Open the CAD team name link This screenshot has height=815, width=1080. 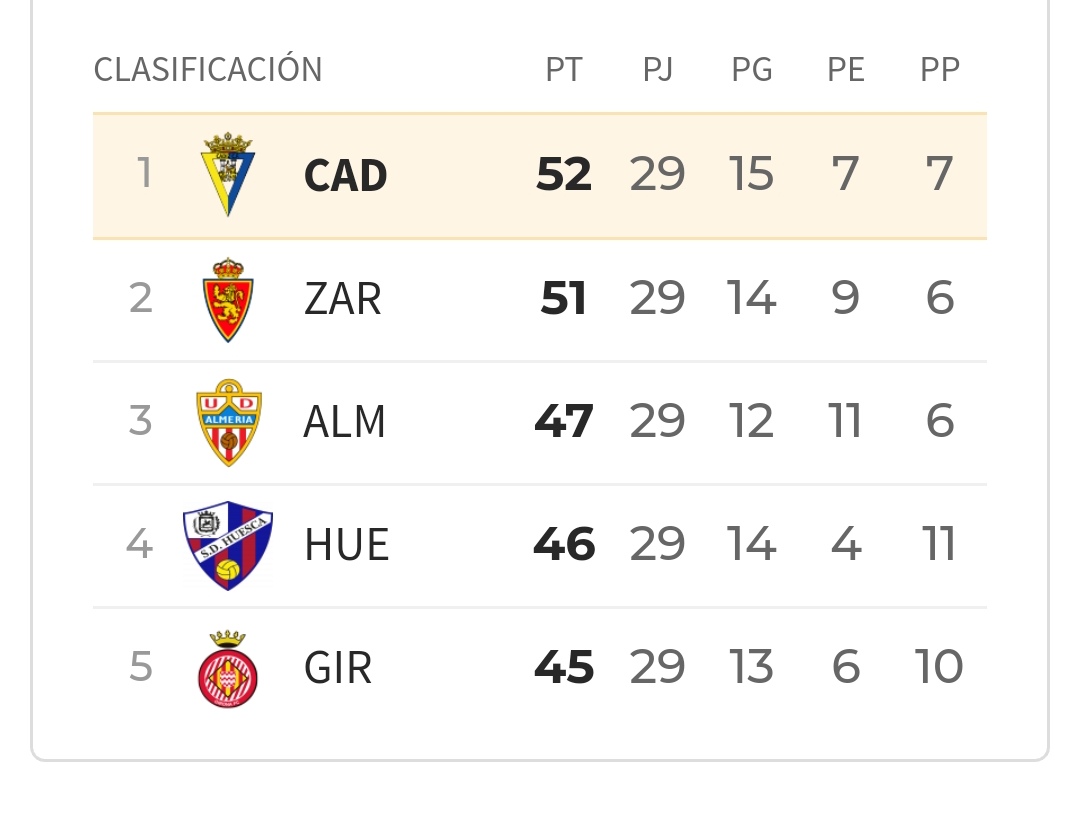(345, 176)
